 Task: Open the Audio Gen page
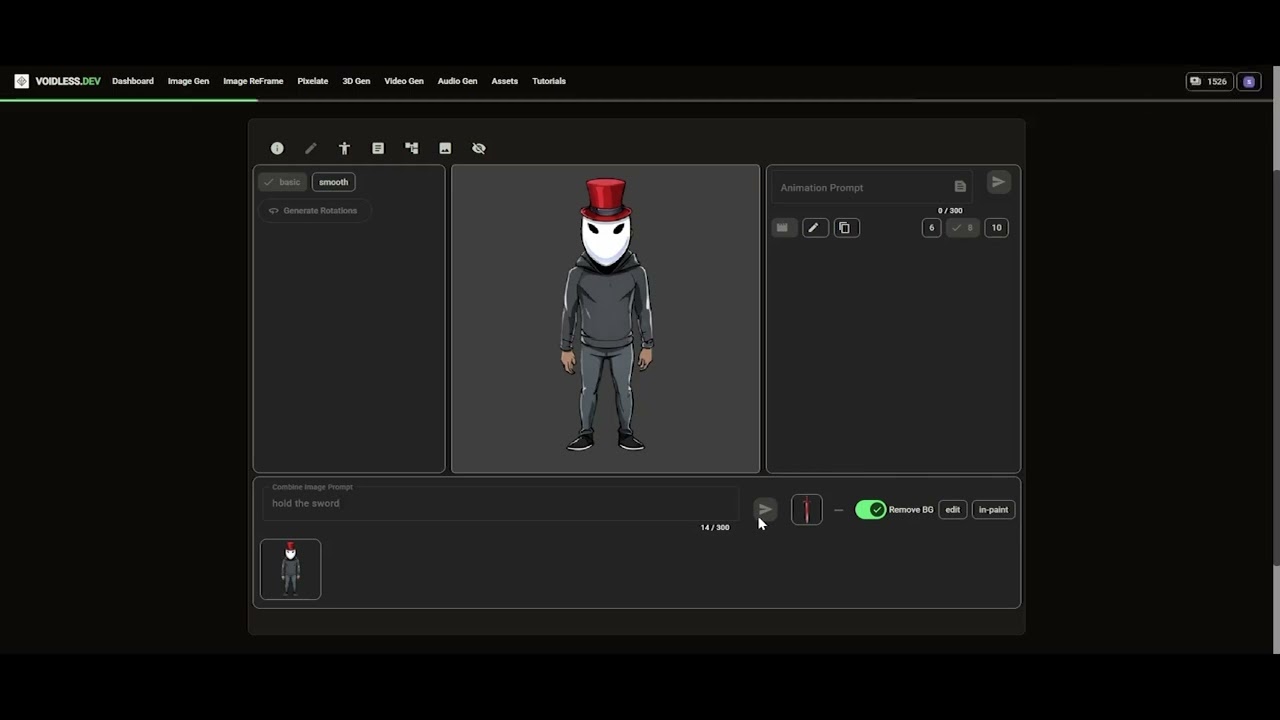point(457,81)
